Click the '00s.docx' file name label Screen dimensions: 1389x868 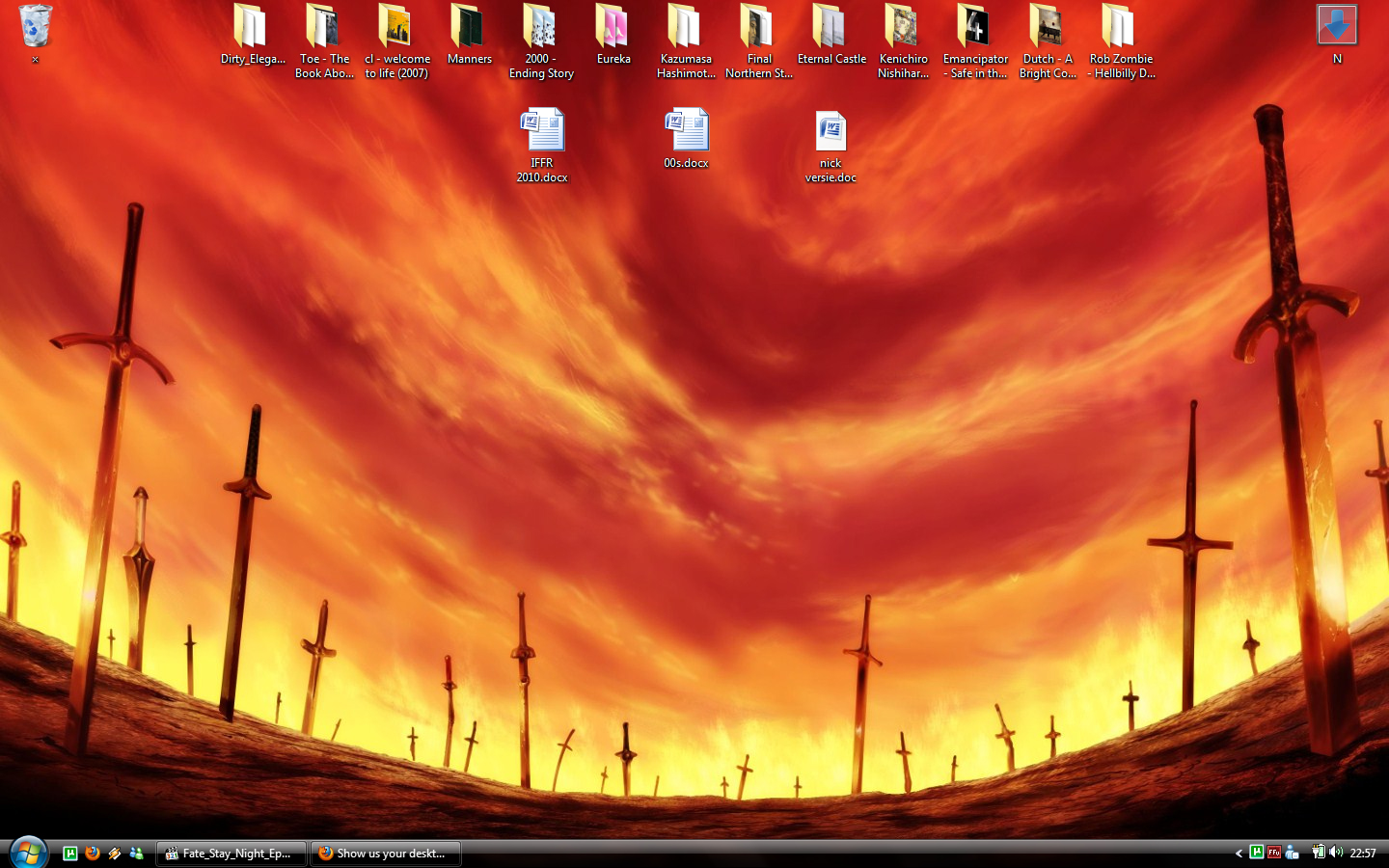tap(686, 163)
